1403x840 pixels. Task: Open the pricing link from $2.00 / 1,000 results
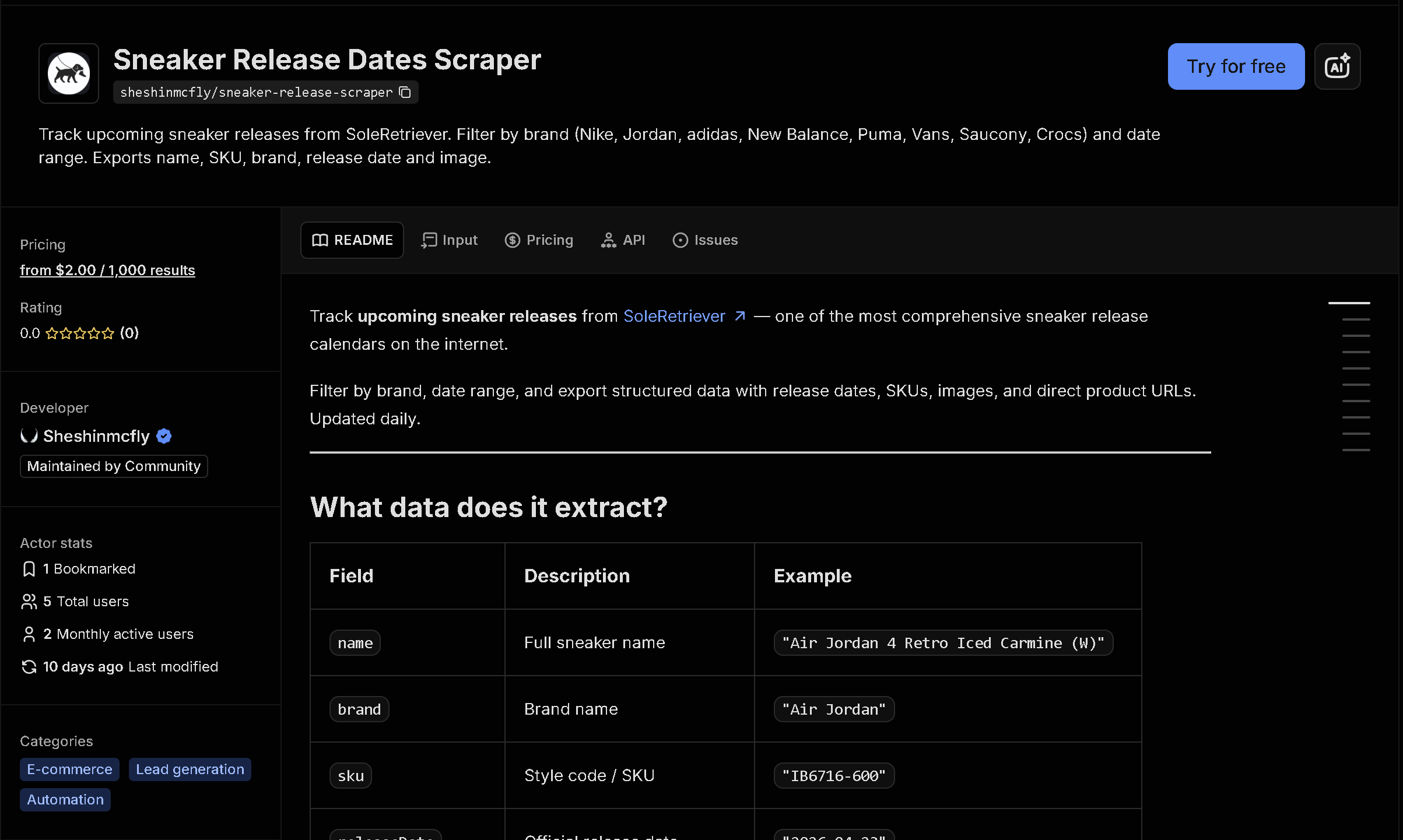(x=107, y=270)
